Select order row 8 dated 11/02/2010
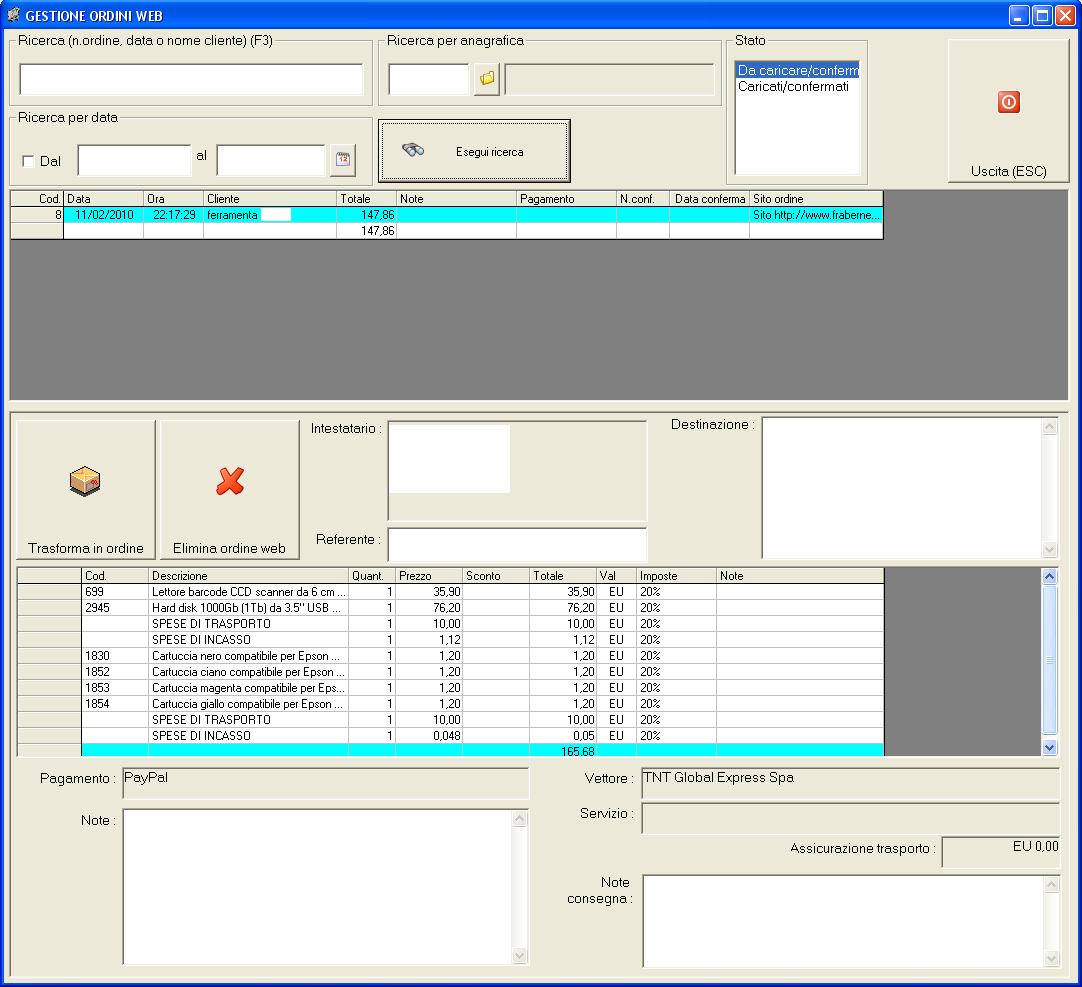1082x987 pixels. [x=446, y=215]
